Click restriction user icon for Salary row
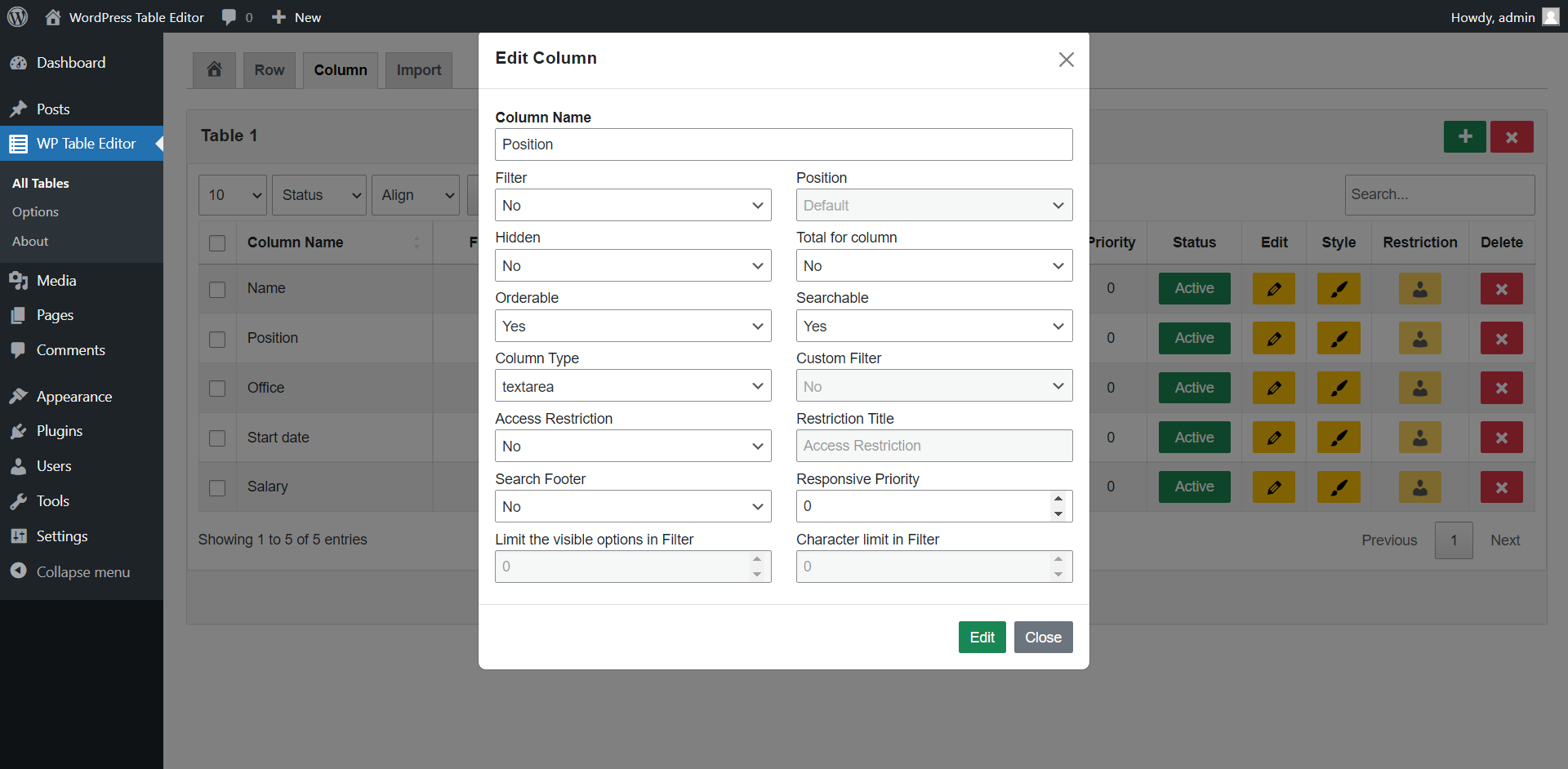The width and height of the screenshot is (1568, 769). (1420, 487)
